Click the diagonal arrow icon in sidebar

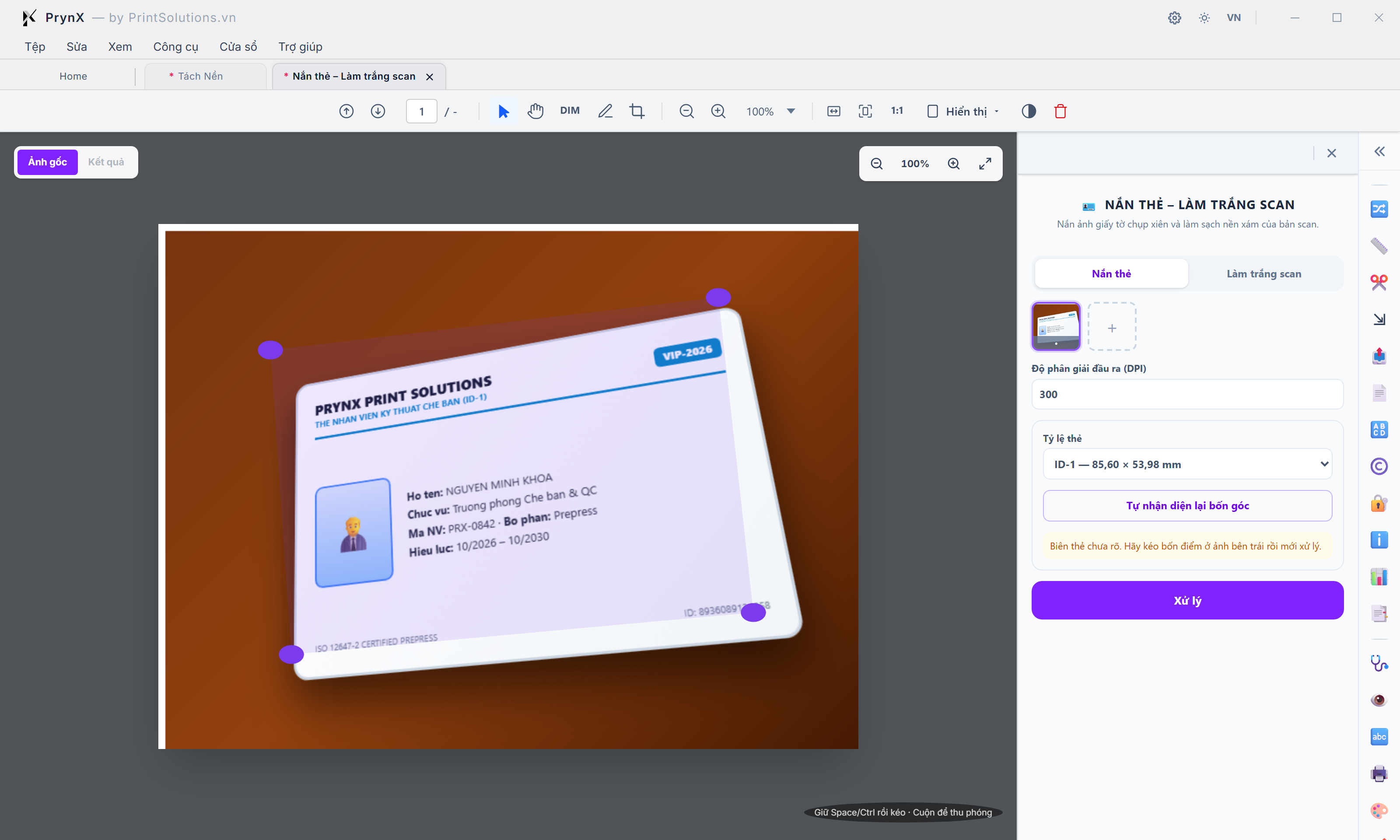tap(1379, 319)
